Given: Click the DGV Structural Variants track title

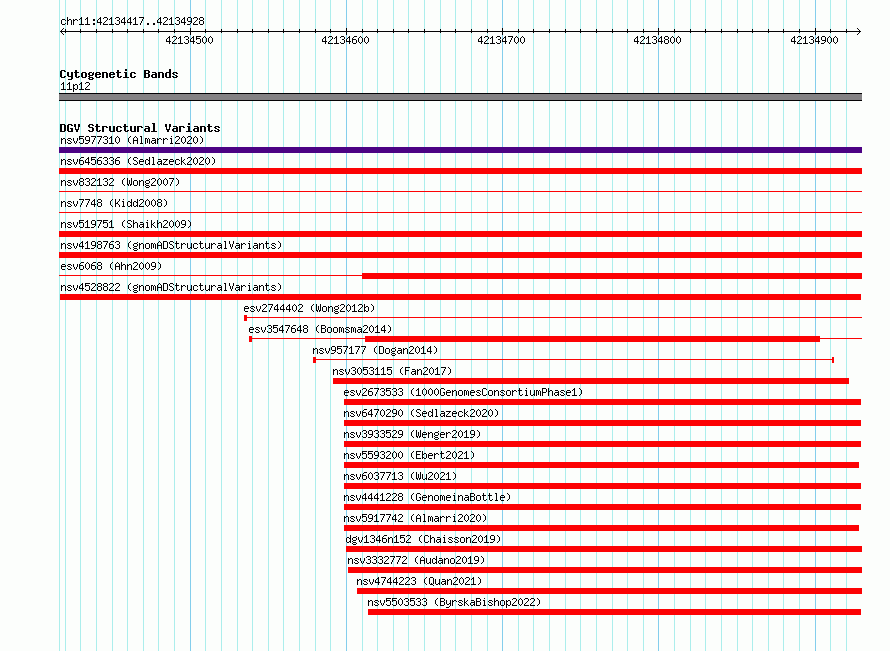Looking at the screenshot, I should pyautogui.click(x=140, y=128).
